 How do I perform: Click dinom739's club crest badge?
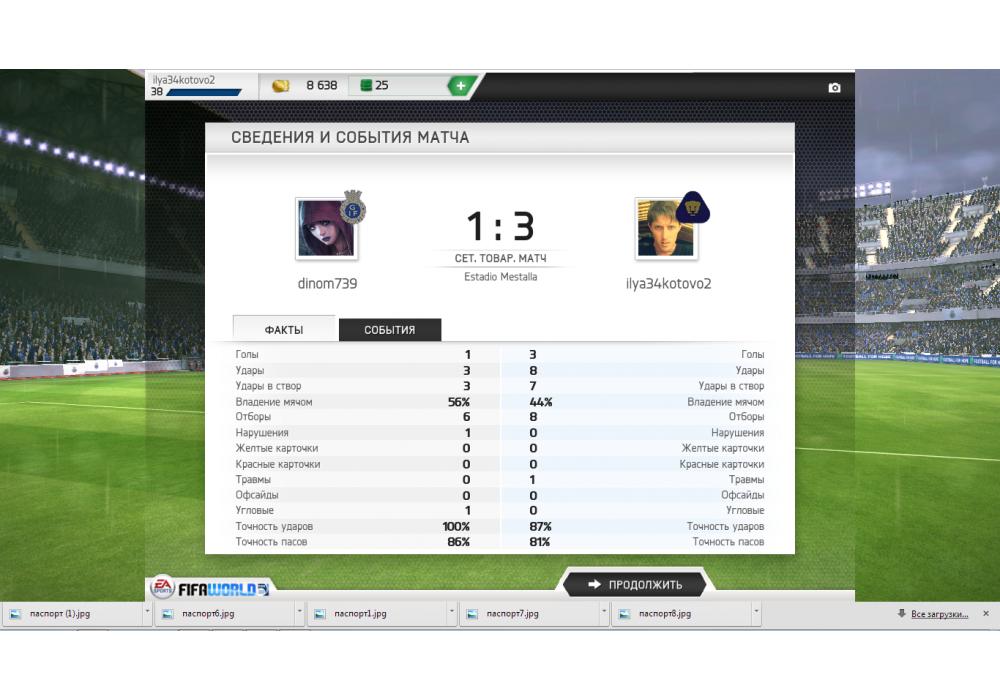pyautogui.click(x=353, y=207)
